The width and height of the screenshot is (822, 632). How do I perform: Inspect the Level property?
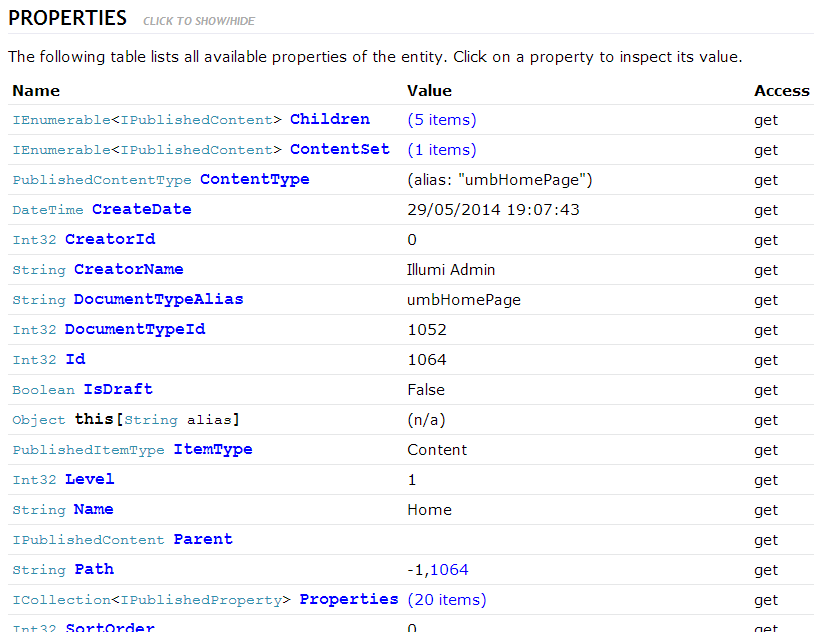[90, 479]
